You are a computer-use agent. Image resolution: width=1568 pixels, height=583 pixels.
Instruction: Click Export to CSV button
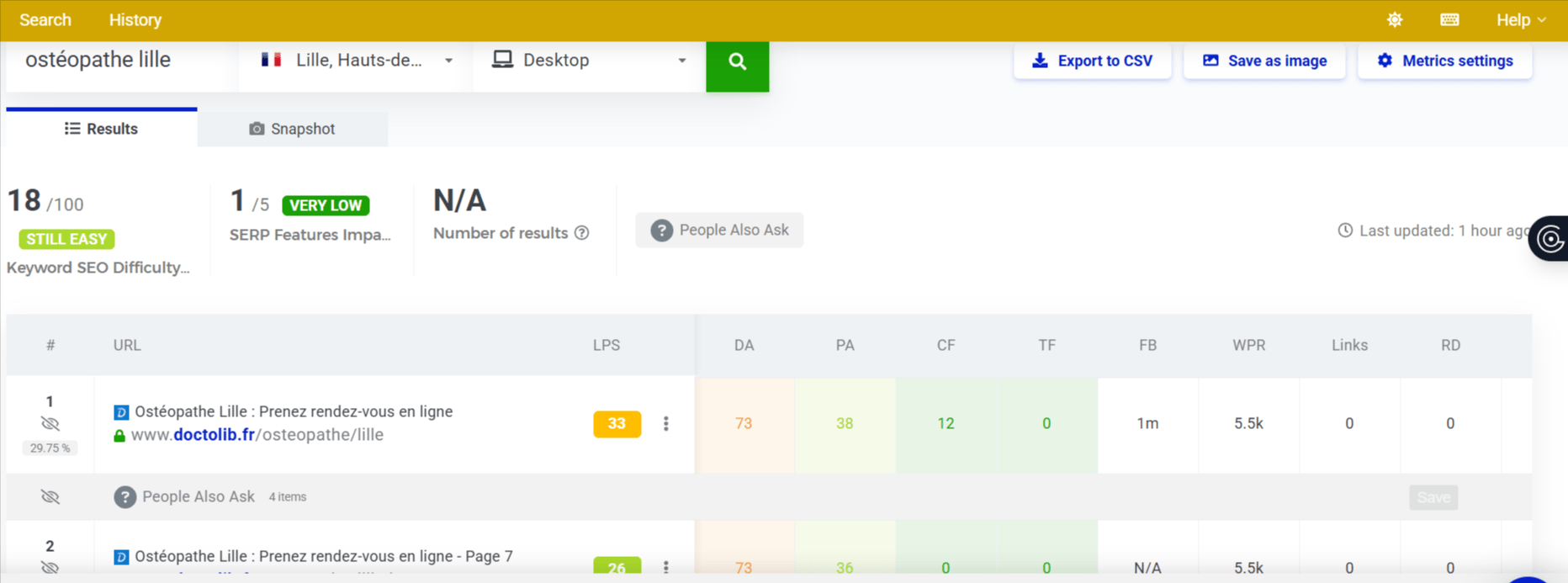(1092, 61)
